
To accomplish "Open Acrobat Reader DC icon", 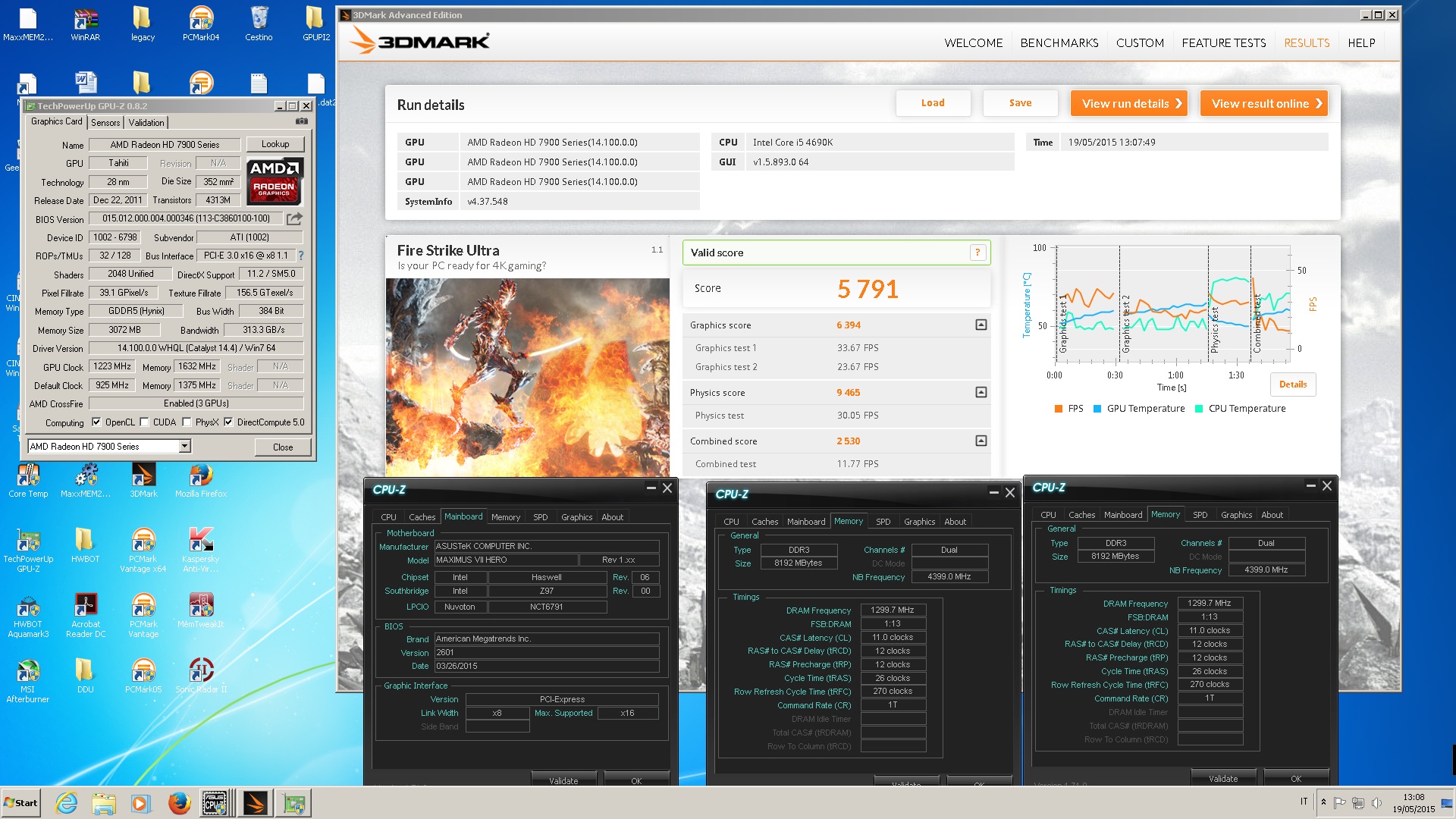I will tap(86, 616).
